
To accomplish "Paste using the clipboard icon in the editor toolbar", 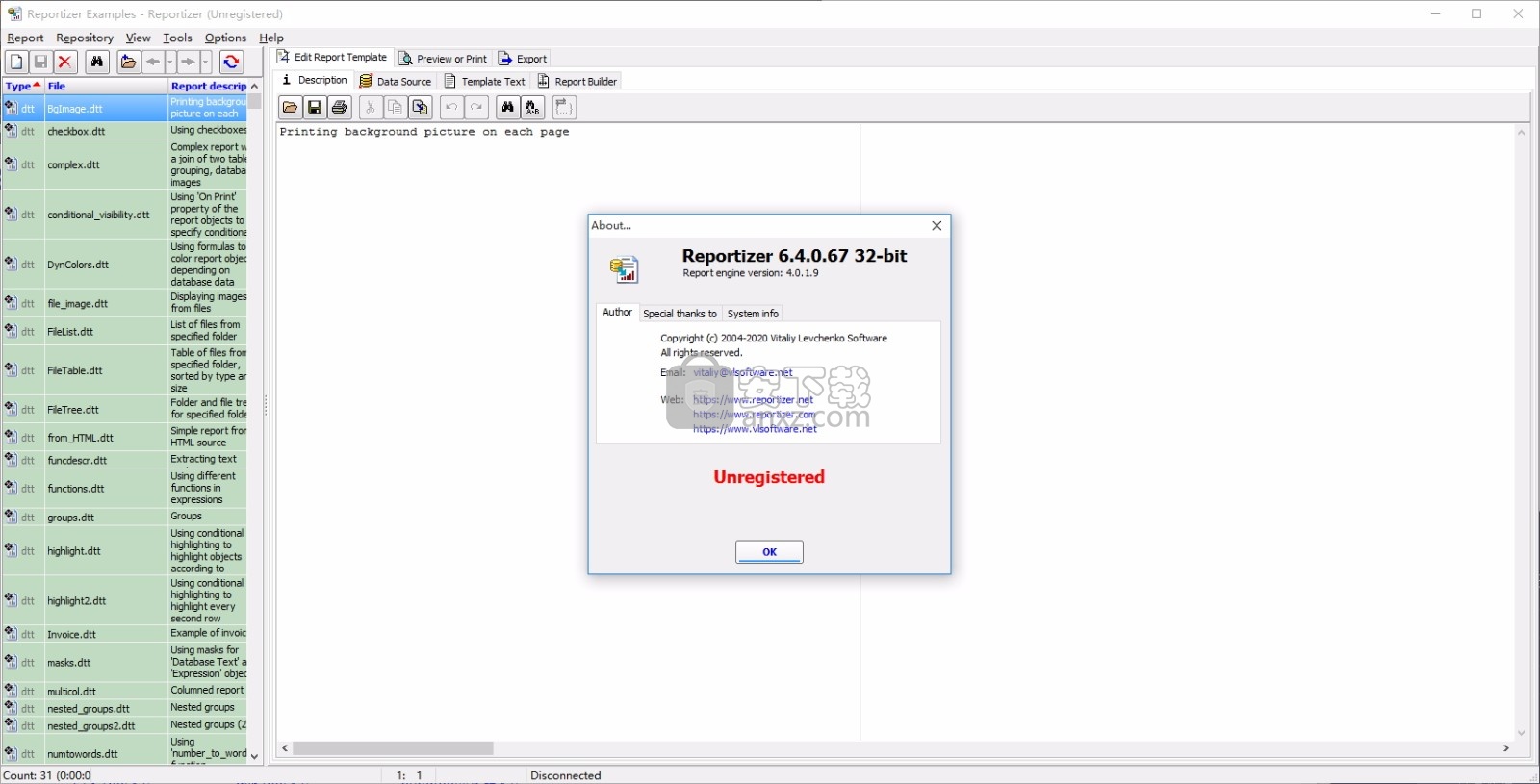I will [x=420, y=107].
